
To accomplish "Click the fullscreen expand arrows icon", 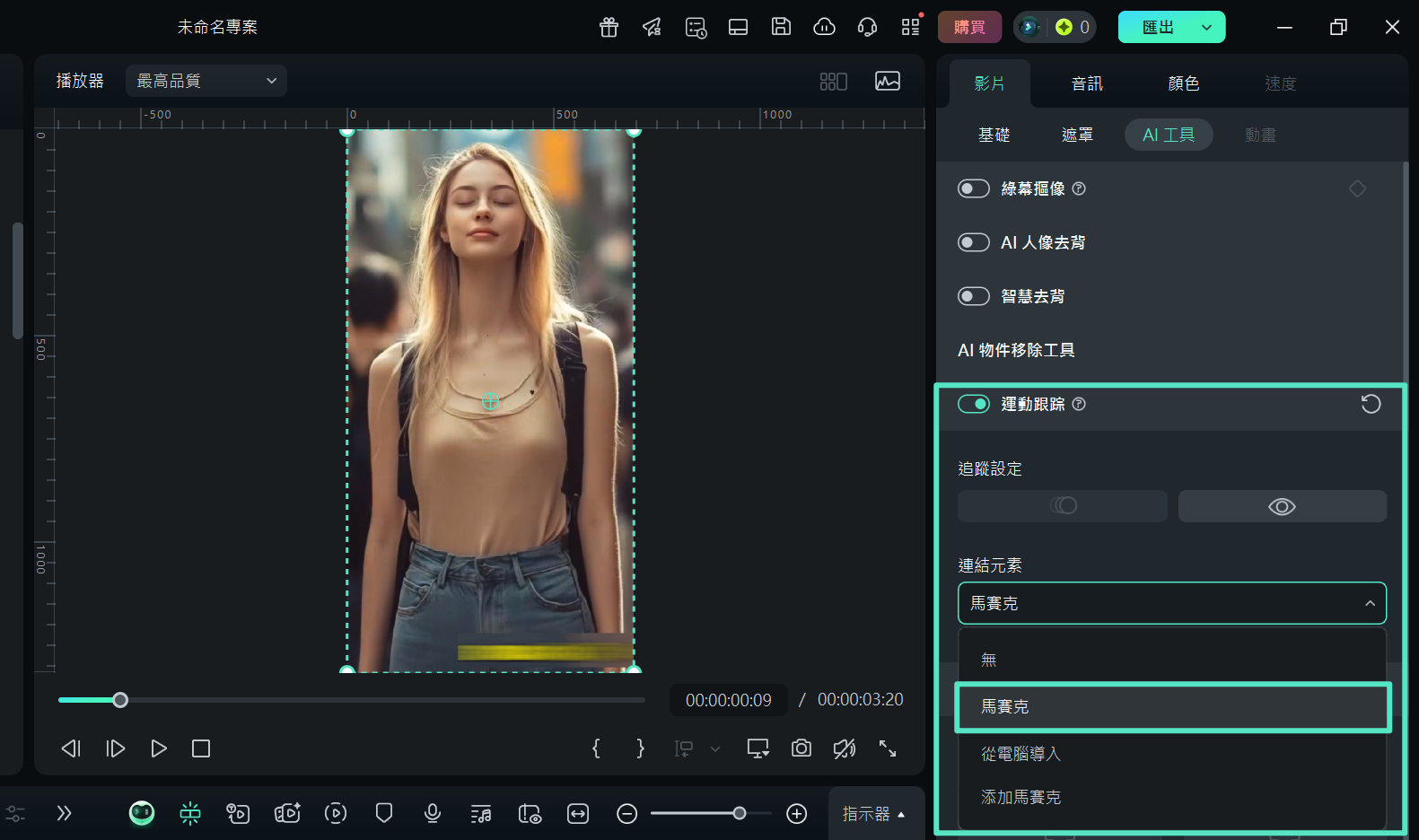I will coord(887,748).
